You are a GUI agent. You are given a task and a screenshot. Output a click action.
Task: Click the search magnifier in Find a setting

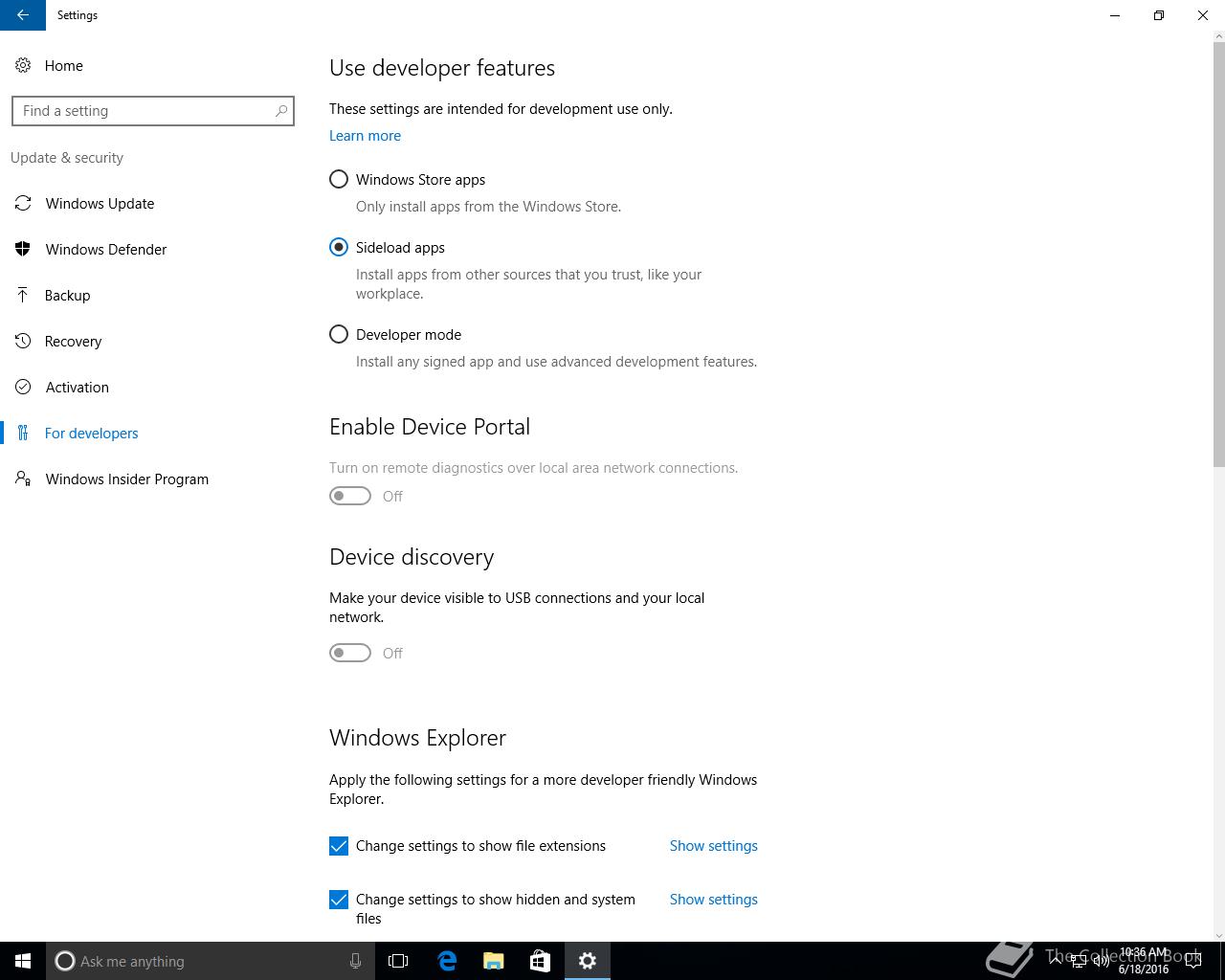point(281,111)
